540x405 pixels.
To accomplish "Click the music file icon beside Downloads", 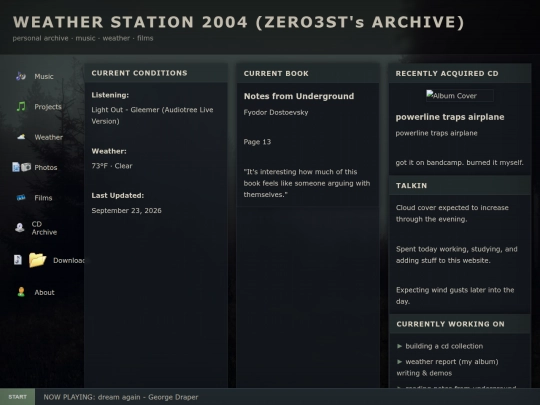I will coord(18,260).
